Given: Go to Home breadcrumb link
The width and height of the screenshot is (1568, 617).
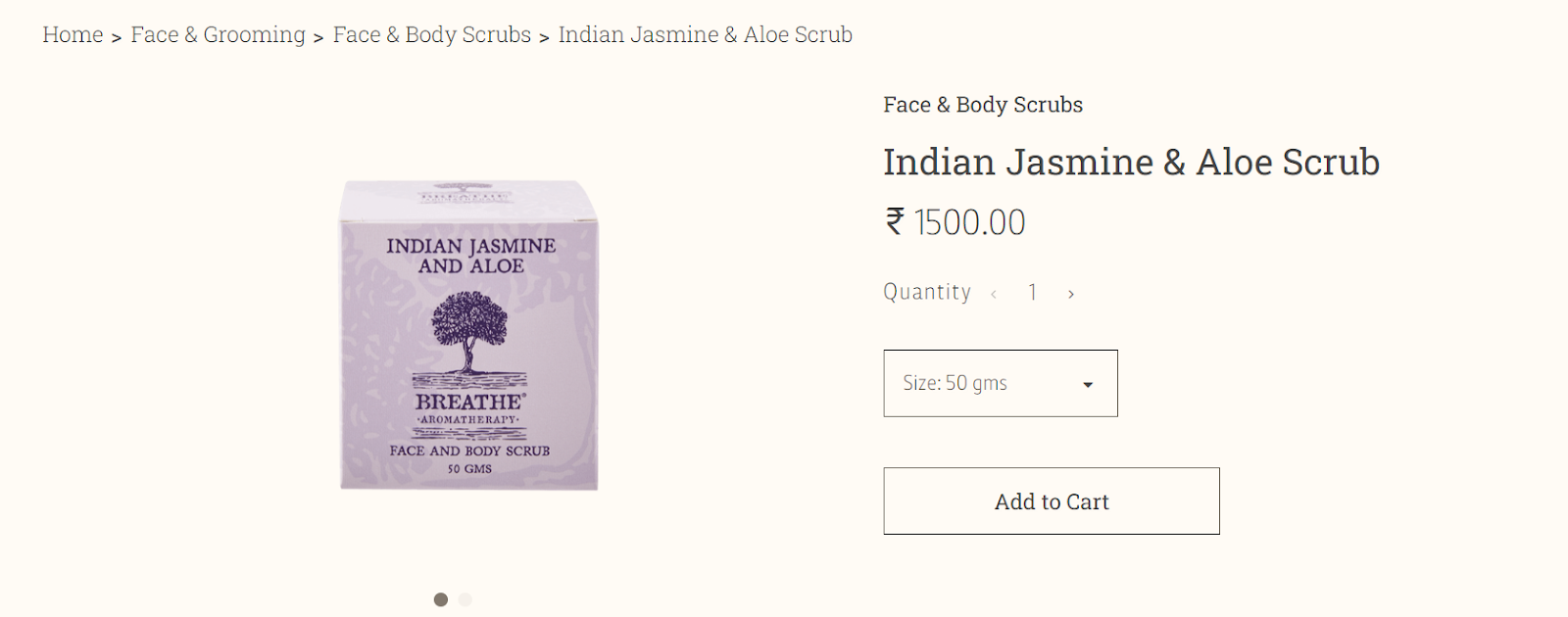Looking at the screenshot, I should coord(73,35).
